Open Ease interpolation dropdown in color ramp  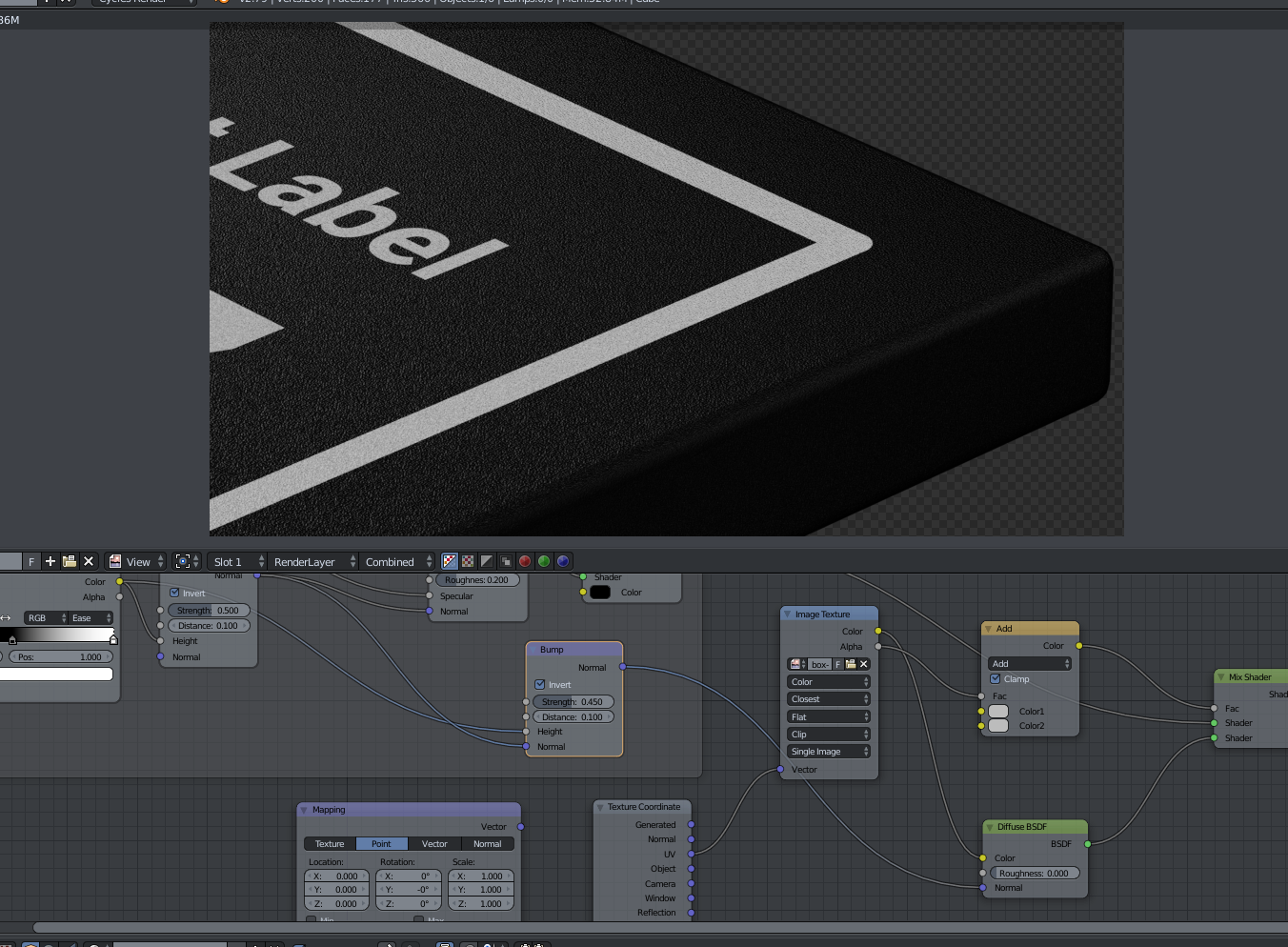coord(91,617)
